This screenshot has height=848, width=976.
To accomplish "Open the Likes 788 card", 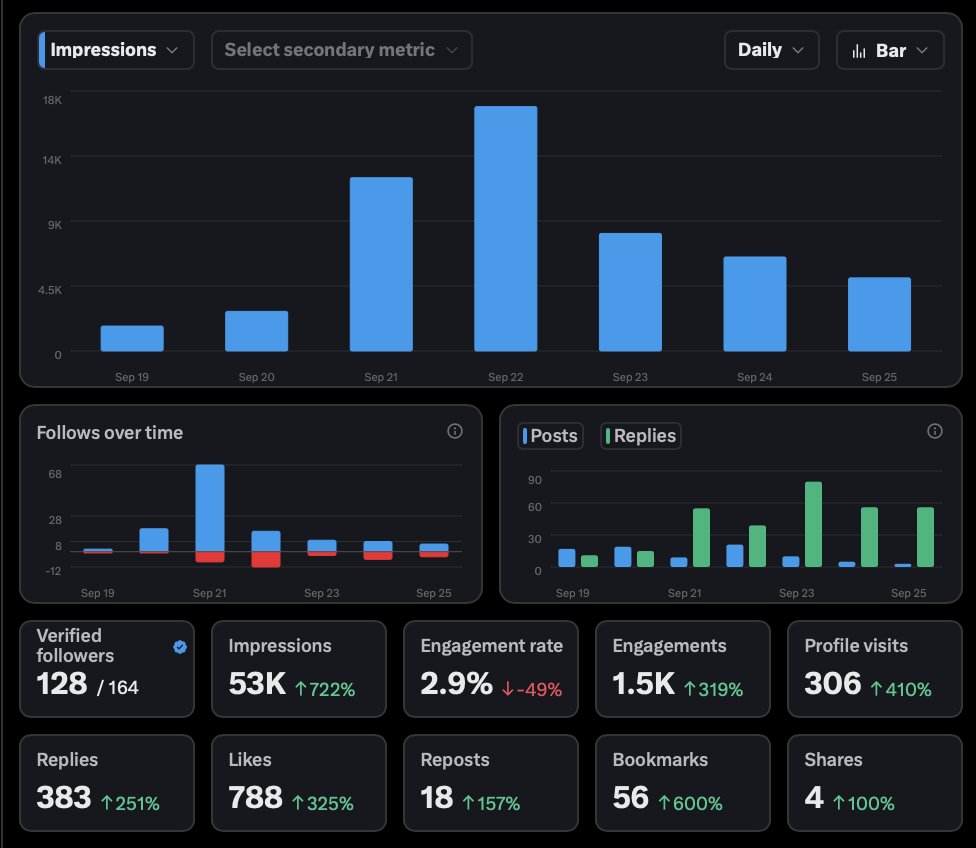I will (x=299, y=783).
